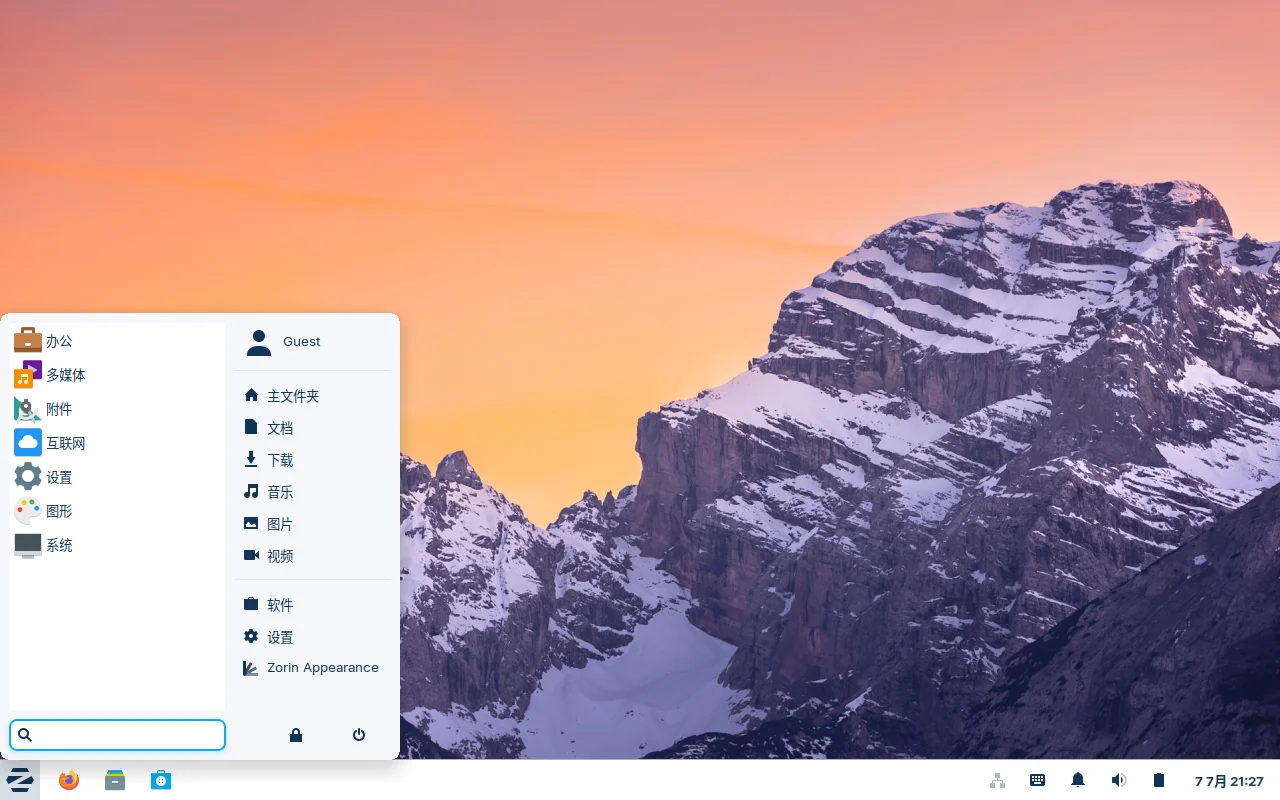Screen dimensions: 1280x800
Task: Launch the Files manager from the taskbar
Action: point(114,780)
